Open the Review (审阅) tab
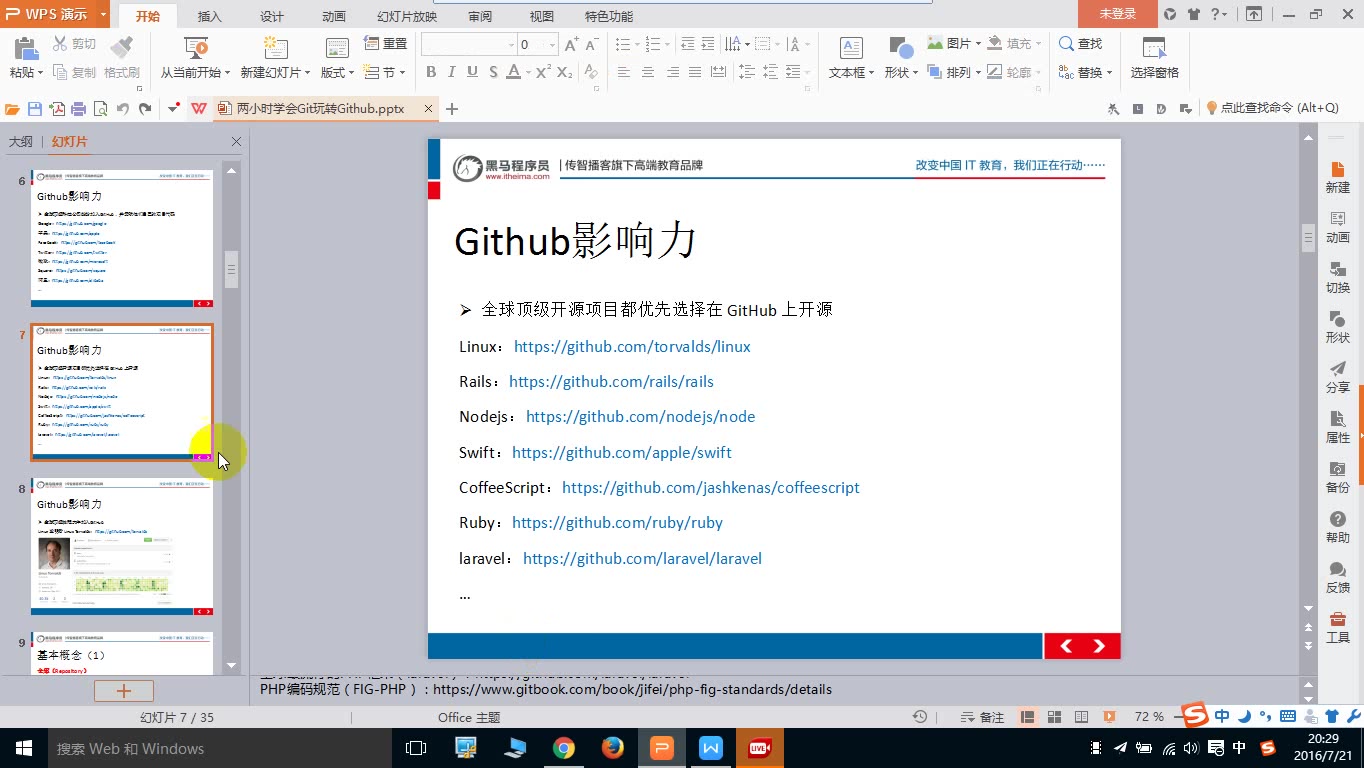The width and height of the screenshot is (1364, 768). [479, 16]
